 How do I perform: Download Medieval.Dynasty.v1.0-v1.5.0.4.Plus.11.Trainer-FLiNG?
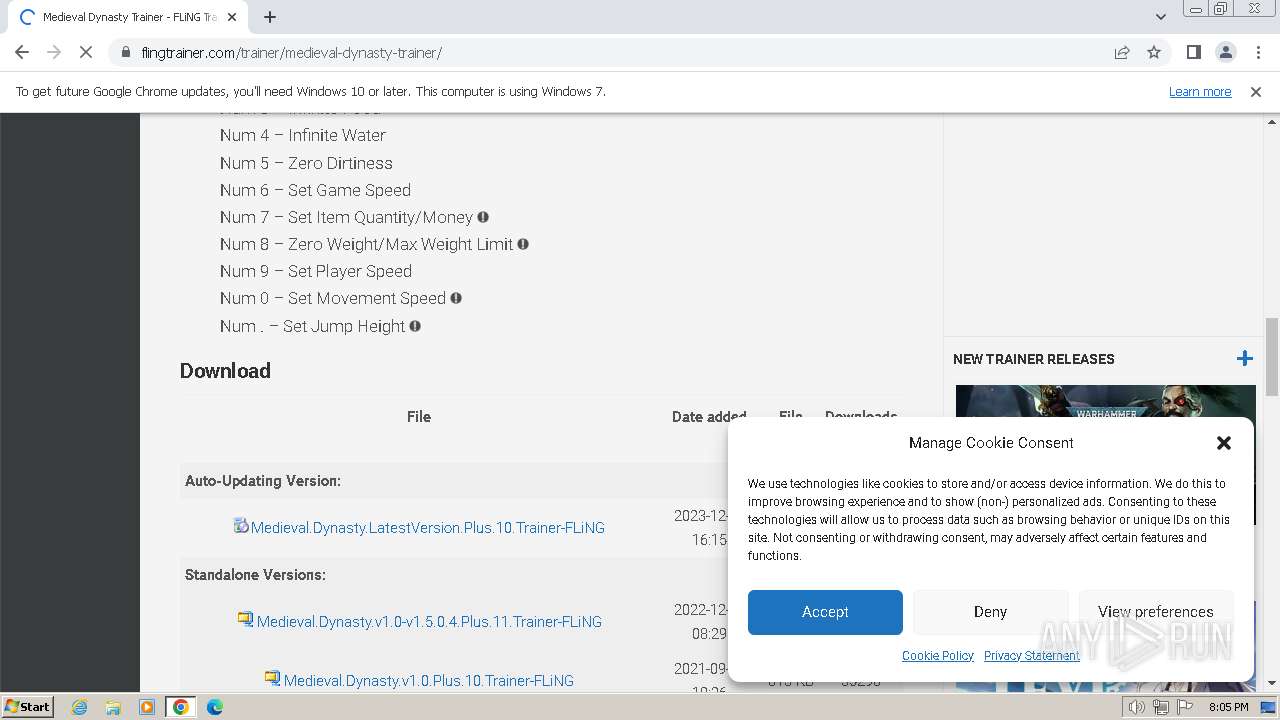[429, 621]
